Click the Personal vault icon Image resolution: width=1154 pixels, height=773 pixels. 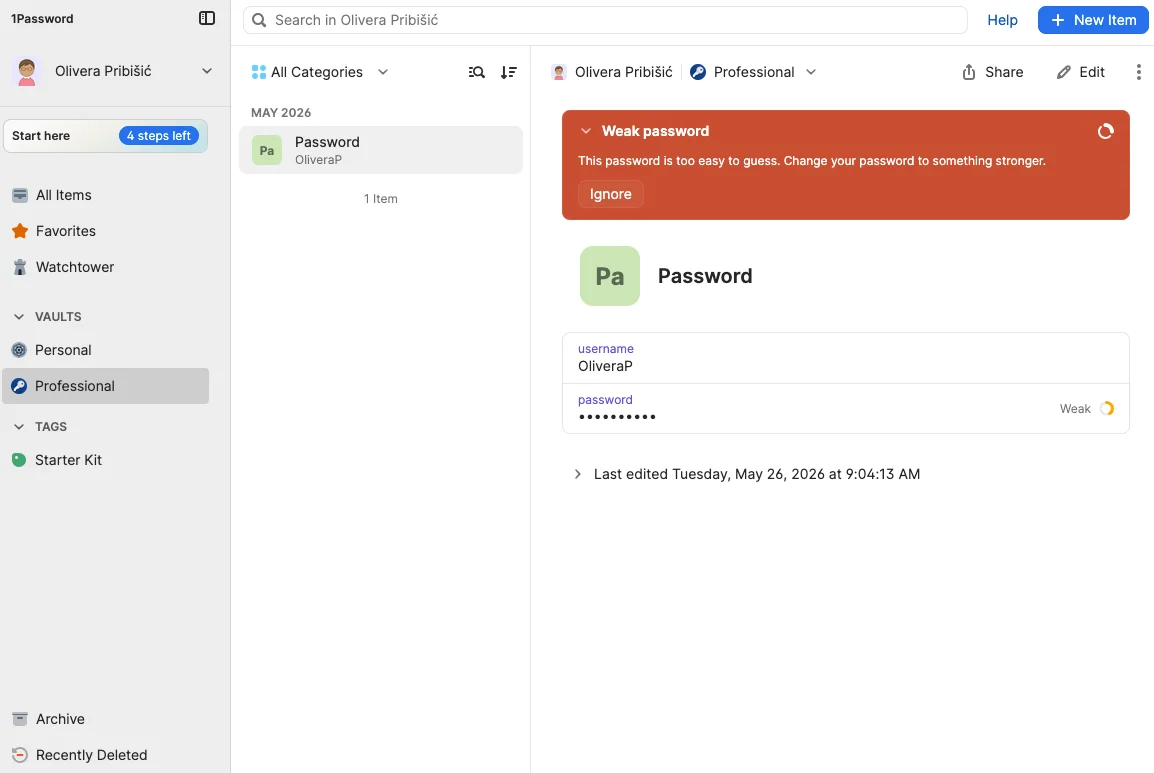(19, 350)
